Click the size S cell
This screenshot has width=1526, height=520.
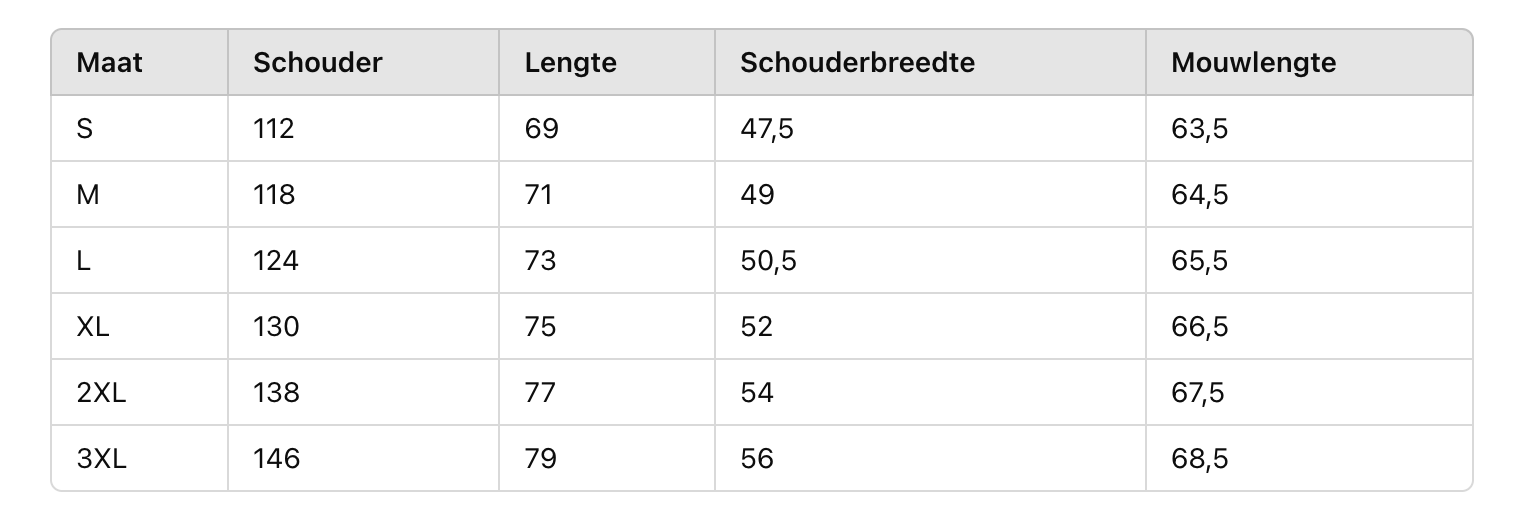click(85, 129)
